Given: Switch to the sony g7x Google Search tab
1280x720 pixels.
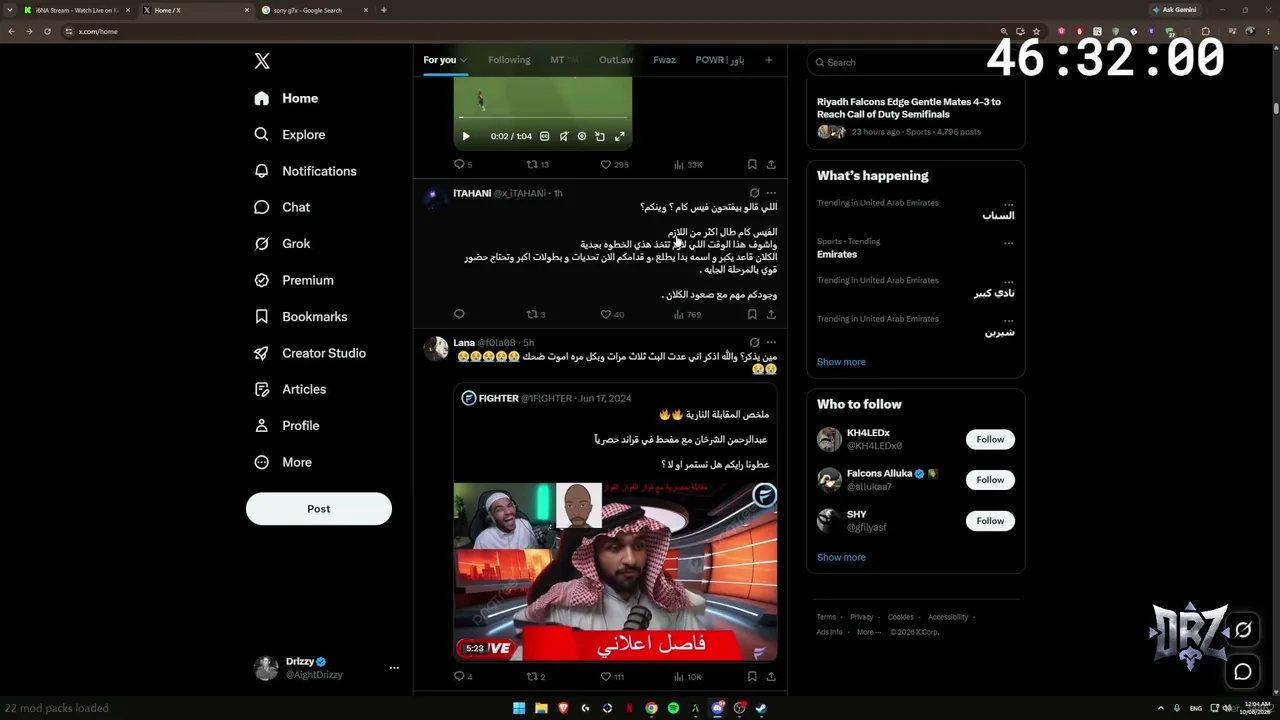Looking at the screenshot, I should (x=315, y=10).
